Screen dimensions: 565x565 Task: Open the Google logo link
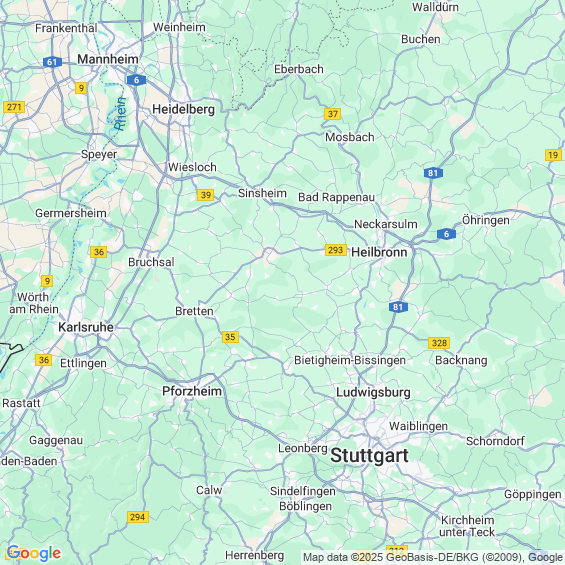[34, 553]
